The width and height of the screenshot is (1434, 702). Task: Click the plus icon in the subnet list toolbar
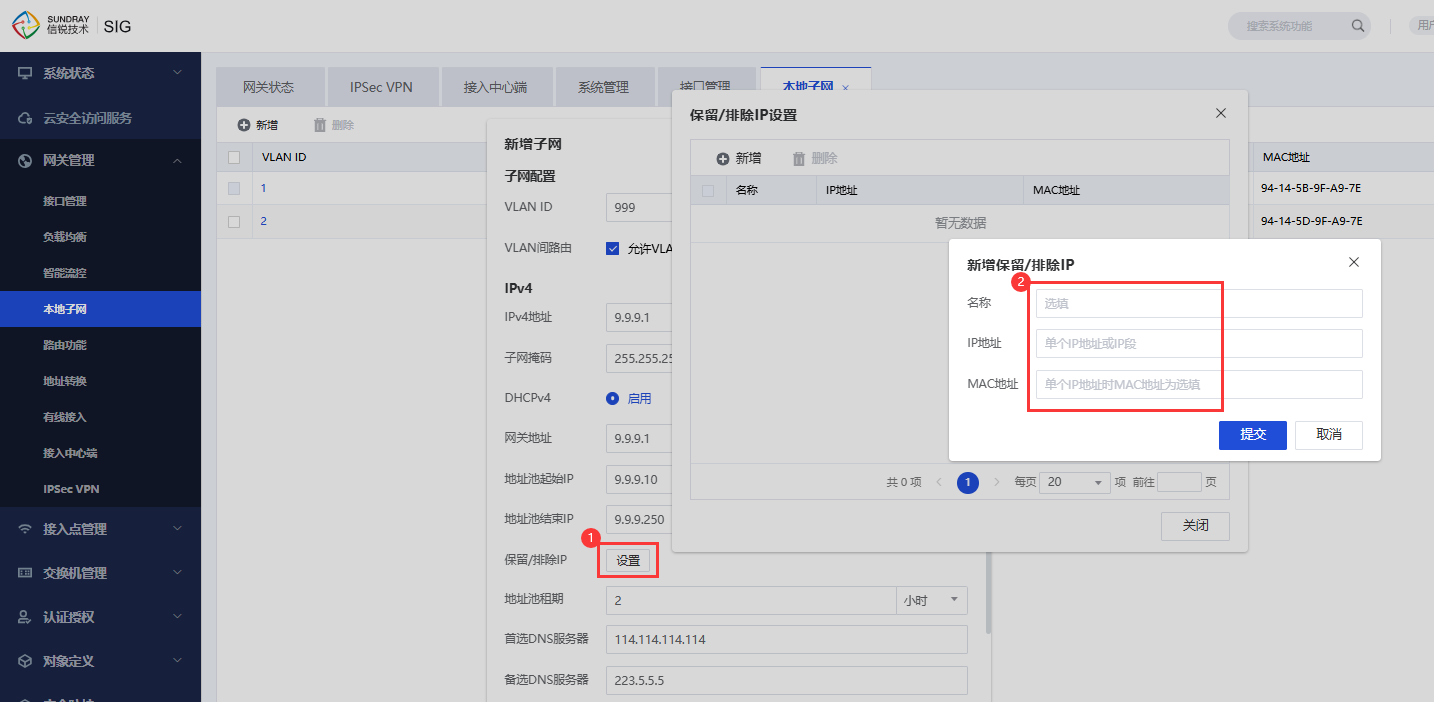(243, 125)
